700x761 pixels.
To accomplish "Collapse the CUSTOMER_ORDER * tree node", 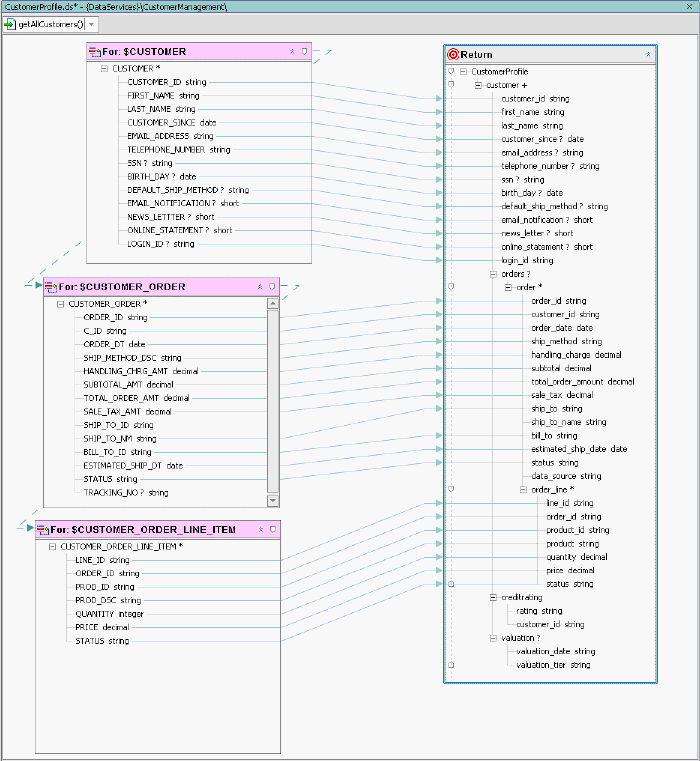I will coord(60,304).
